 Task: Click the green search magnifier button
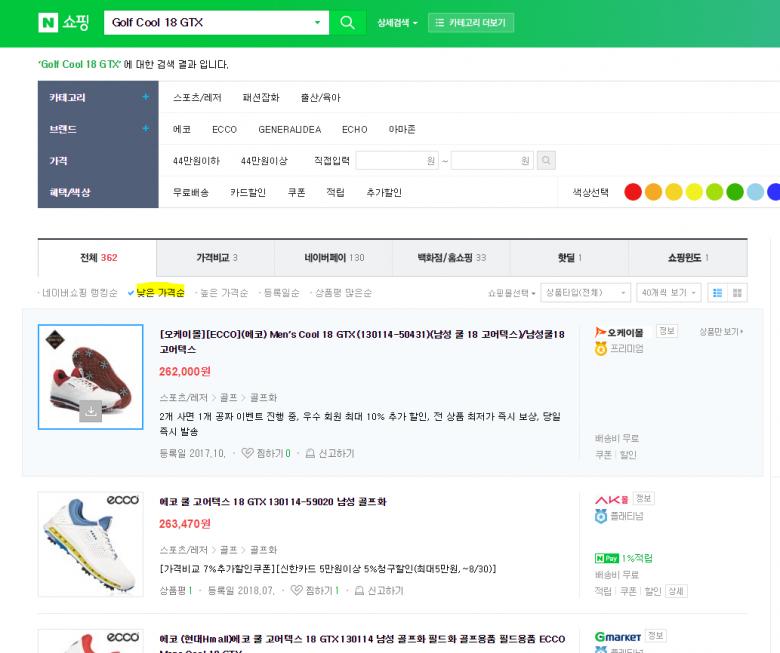point(347,22)
